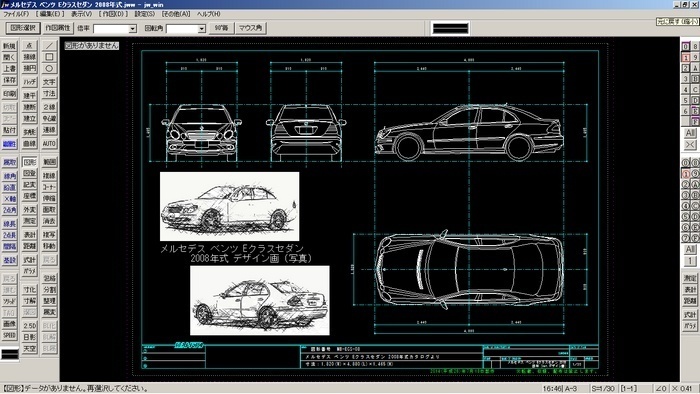700x394 pixels.
Task: Click the layer All button
Action: [x=690, y=133]
